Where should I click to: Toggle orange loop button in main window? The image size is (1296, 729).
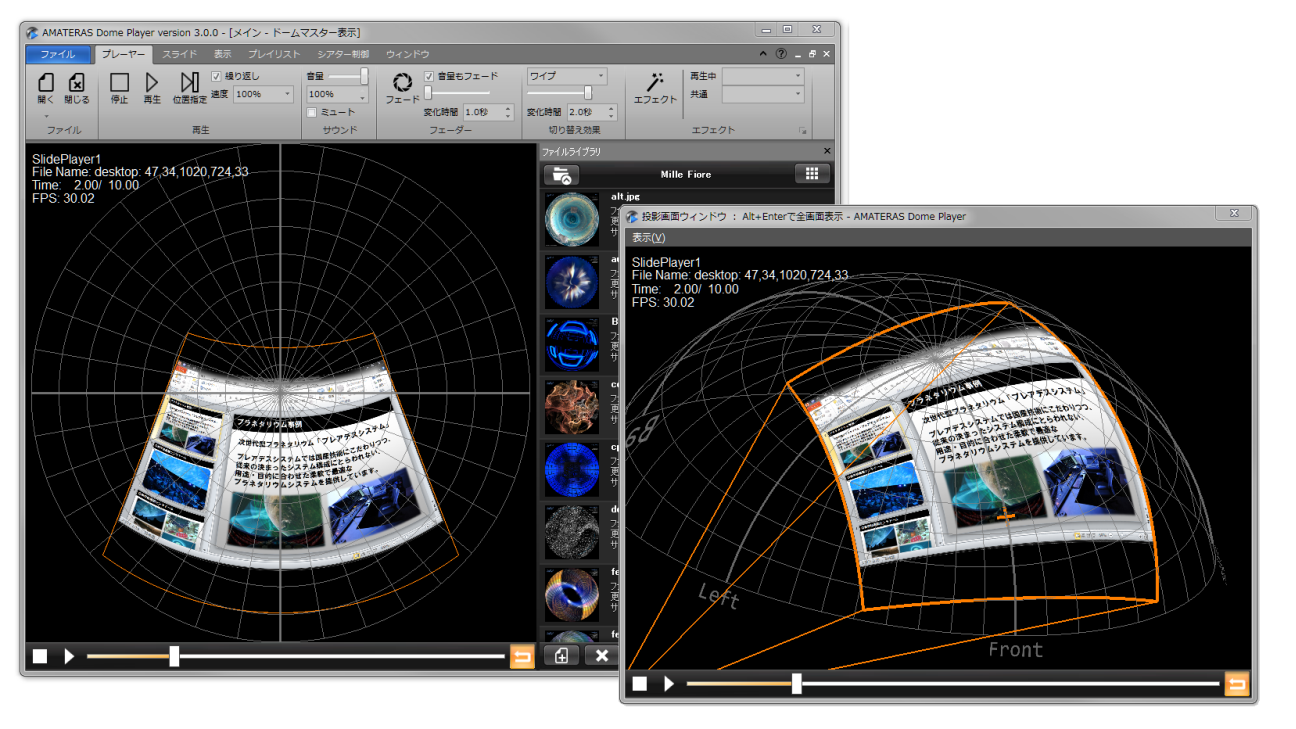pos(522,656)
